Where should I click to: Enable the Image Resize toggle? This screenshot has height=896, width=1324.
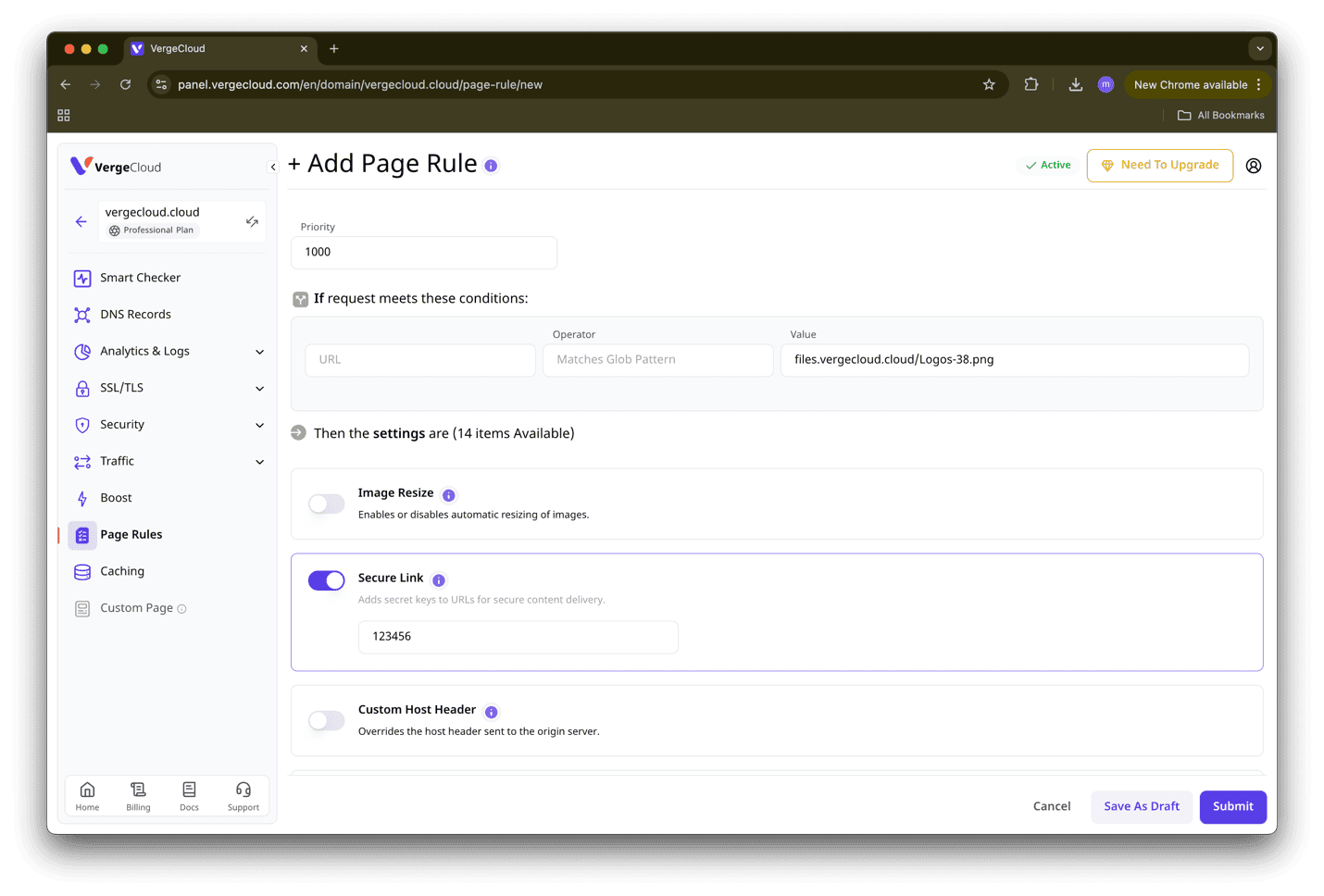(326, 504)
